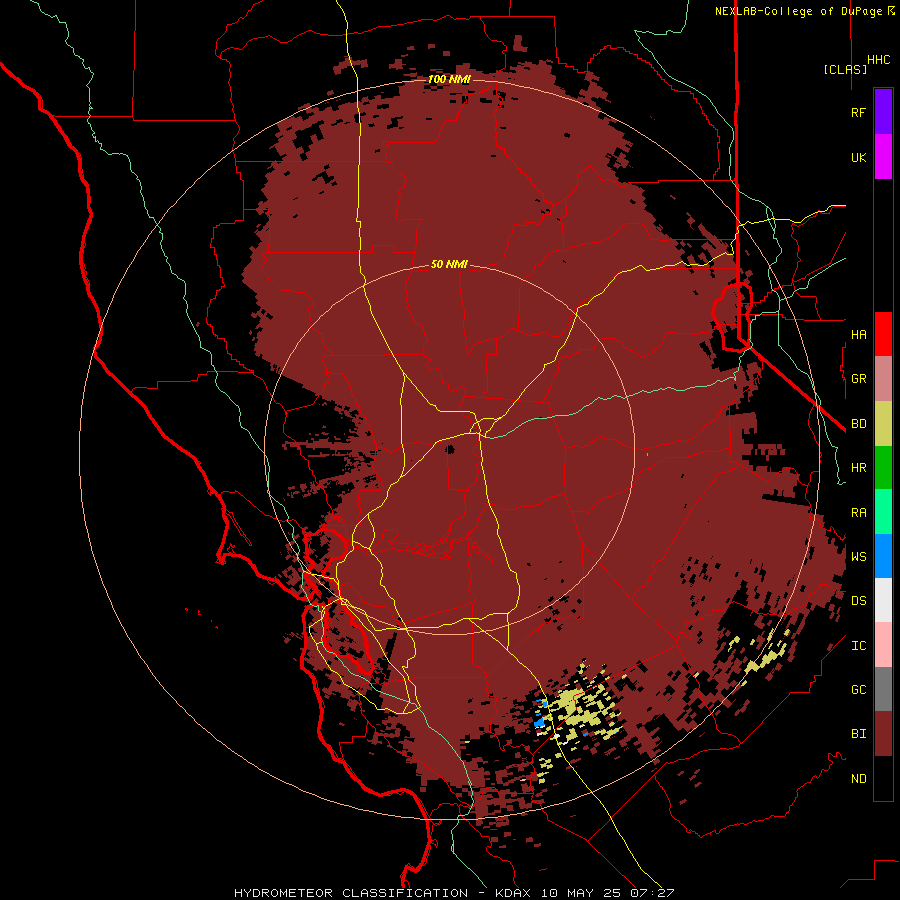Click the BD legend label
This screenshot has width=900, height=900.
click(858, 424)
